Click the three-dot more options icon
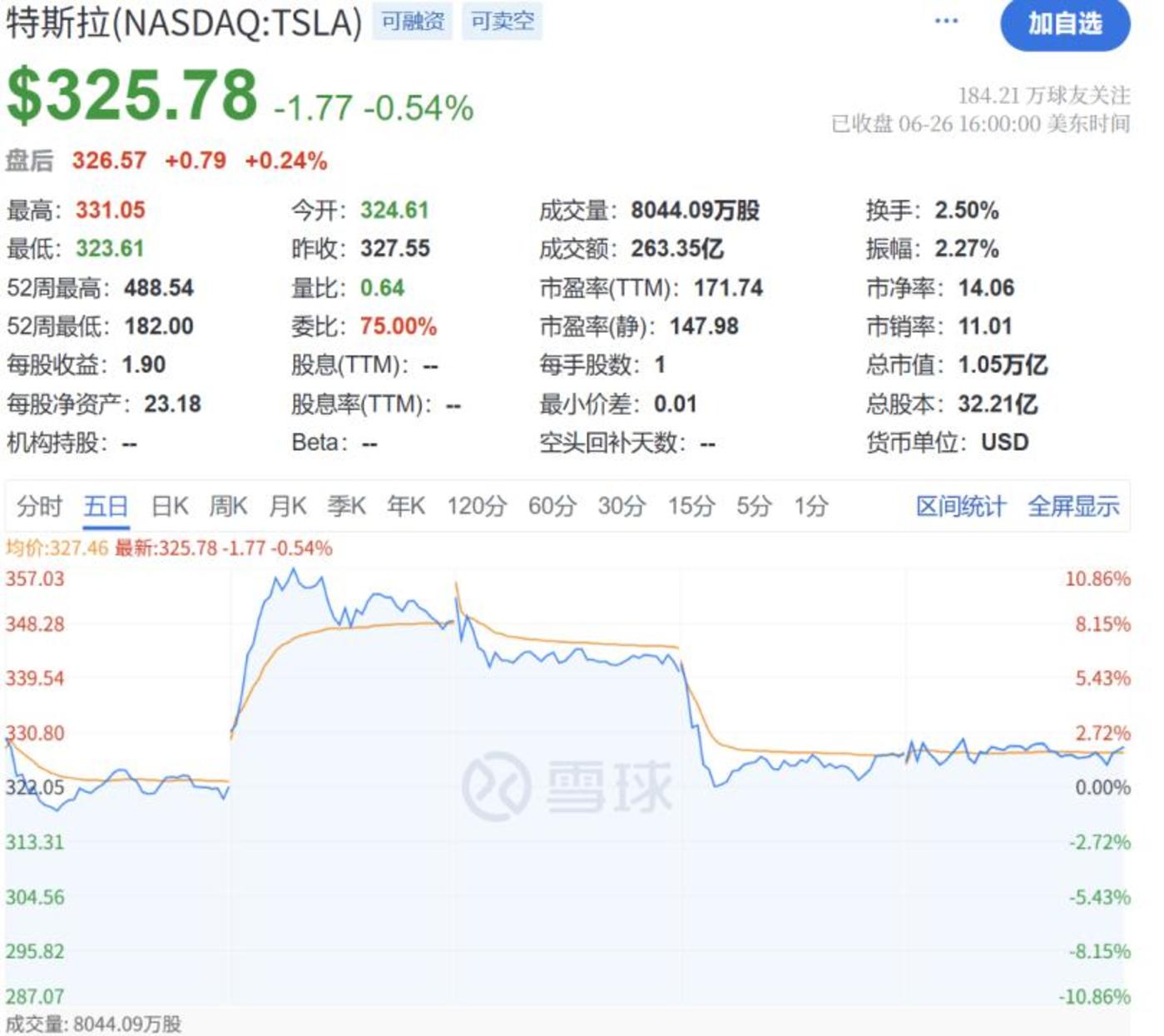The width and height of the screenshot is (1164, 1036). click(x=946, y=22)
